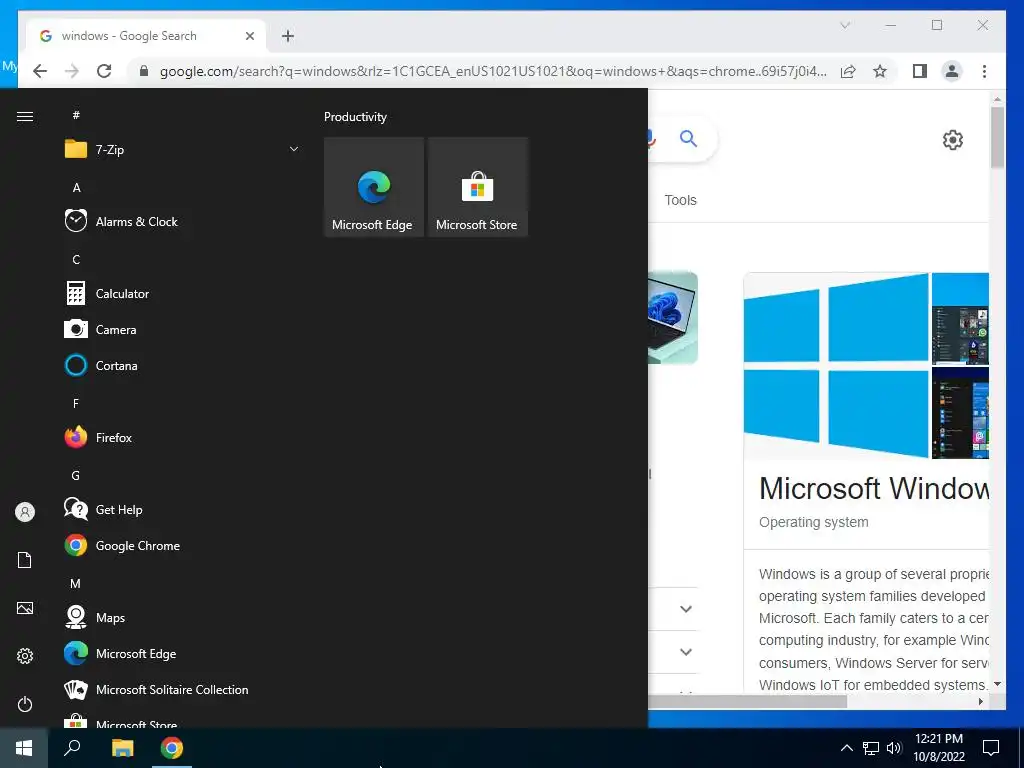Launch Alarms & Clock from app list

181,221
